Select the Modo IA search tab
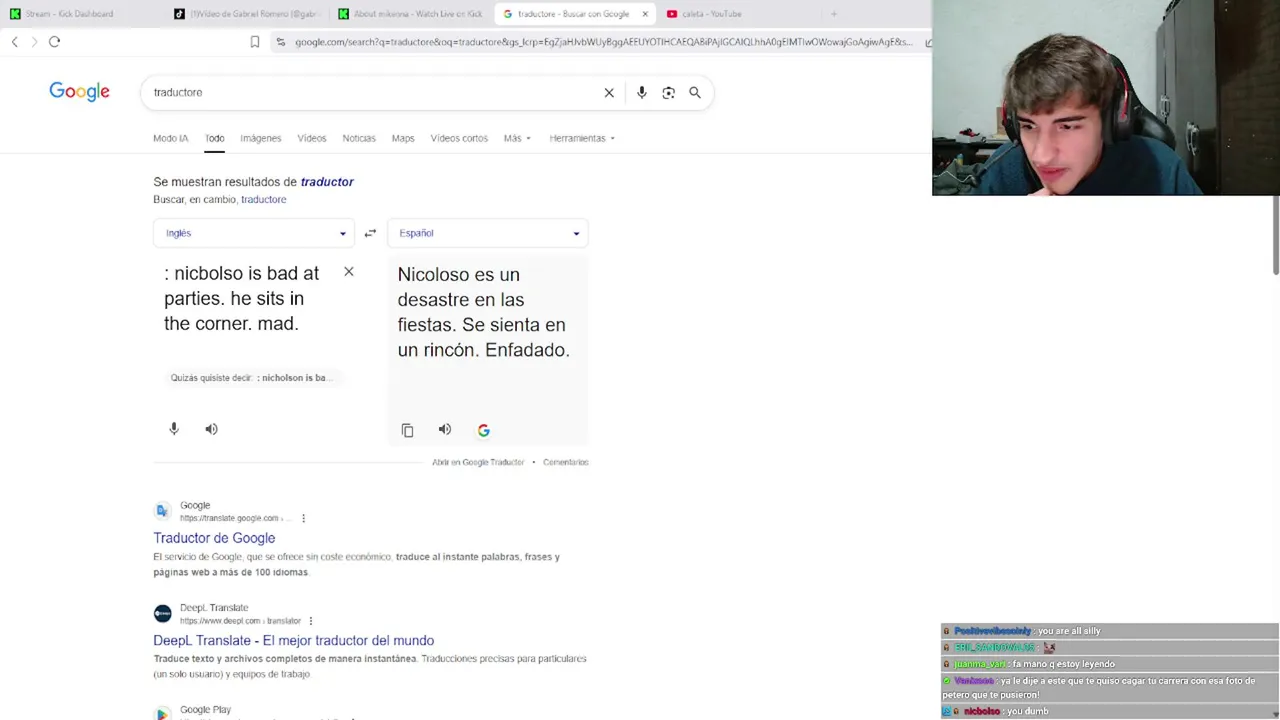1280x720 pixels. coord(170,138)
